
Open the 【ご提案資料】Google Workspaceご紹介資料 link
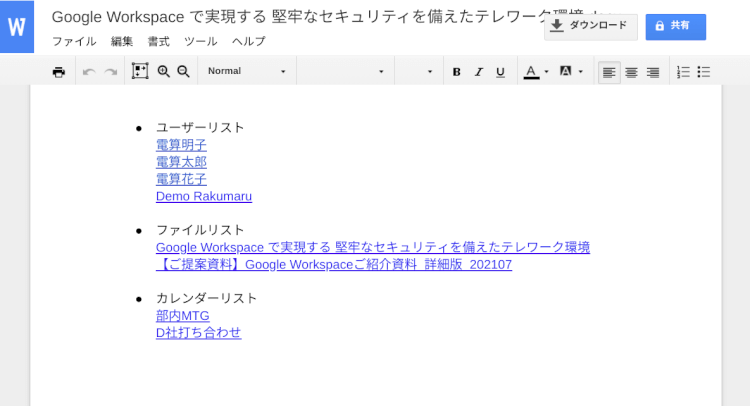(x=334, y=264)
